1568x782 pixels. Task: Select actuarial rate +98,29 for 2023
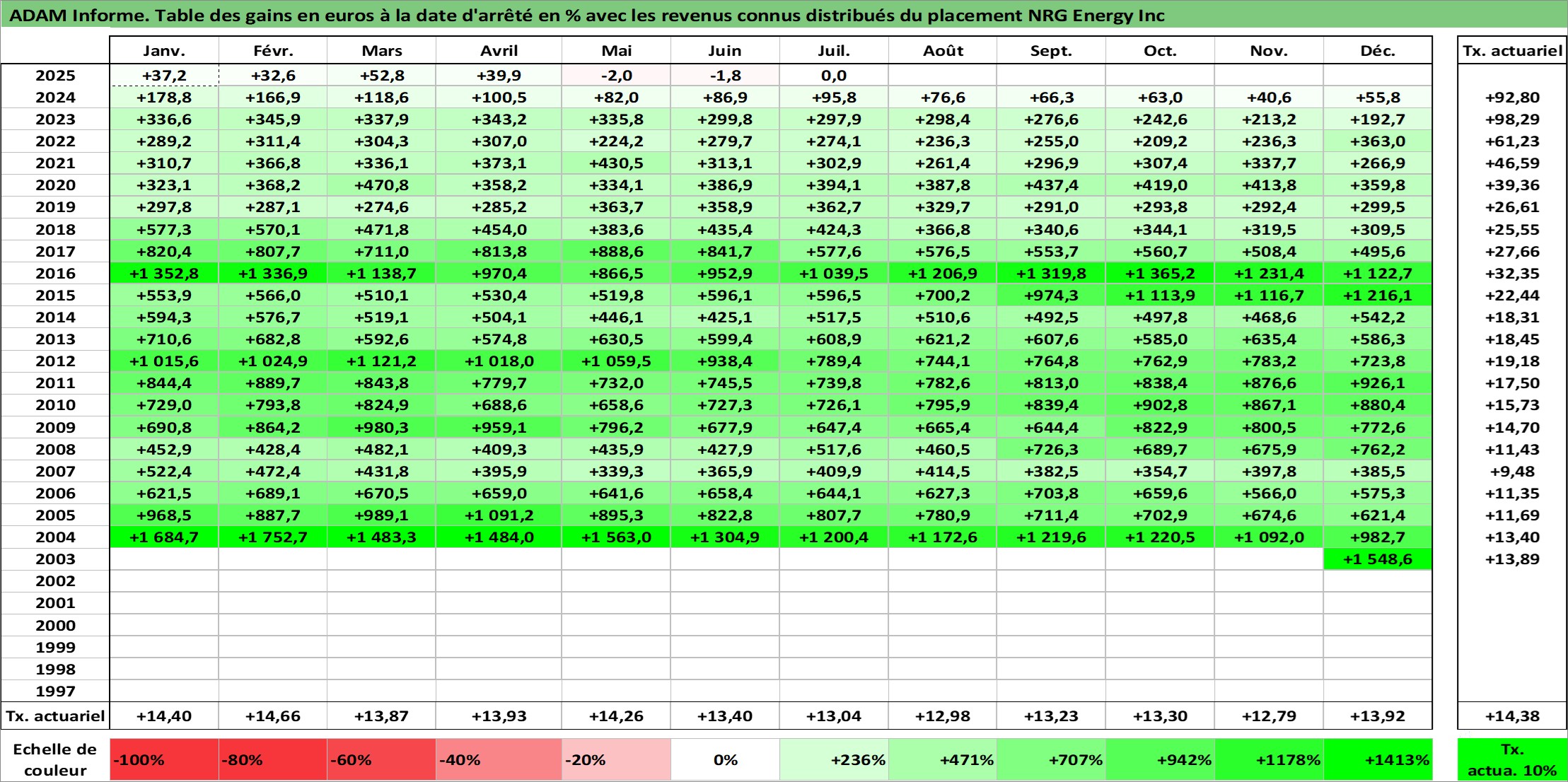[1512, 119]
